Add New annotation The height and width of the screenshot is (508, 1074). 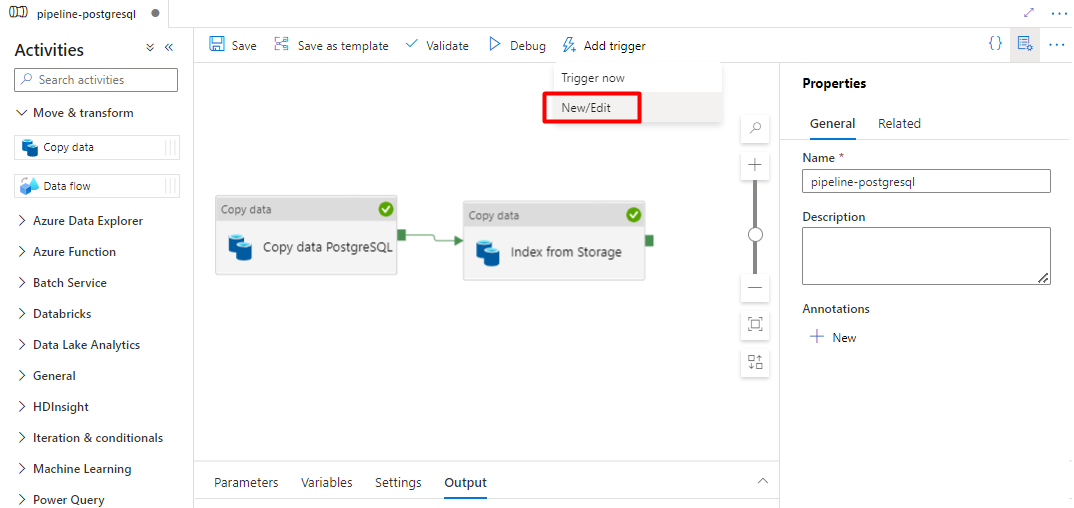point(833,338)
